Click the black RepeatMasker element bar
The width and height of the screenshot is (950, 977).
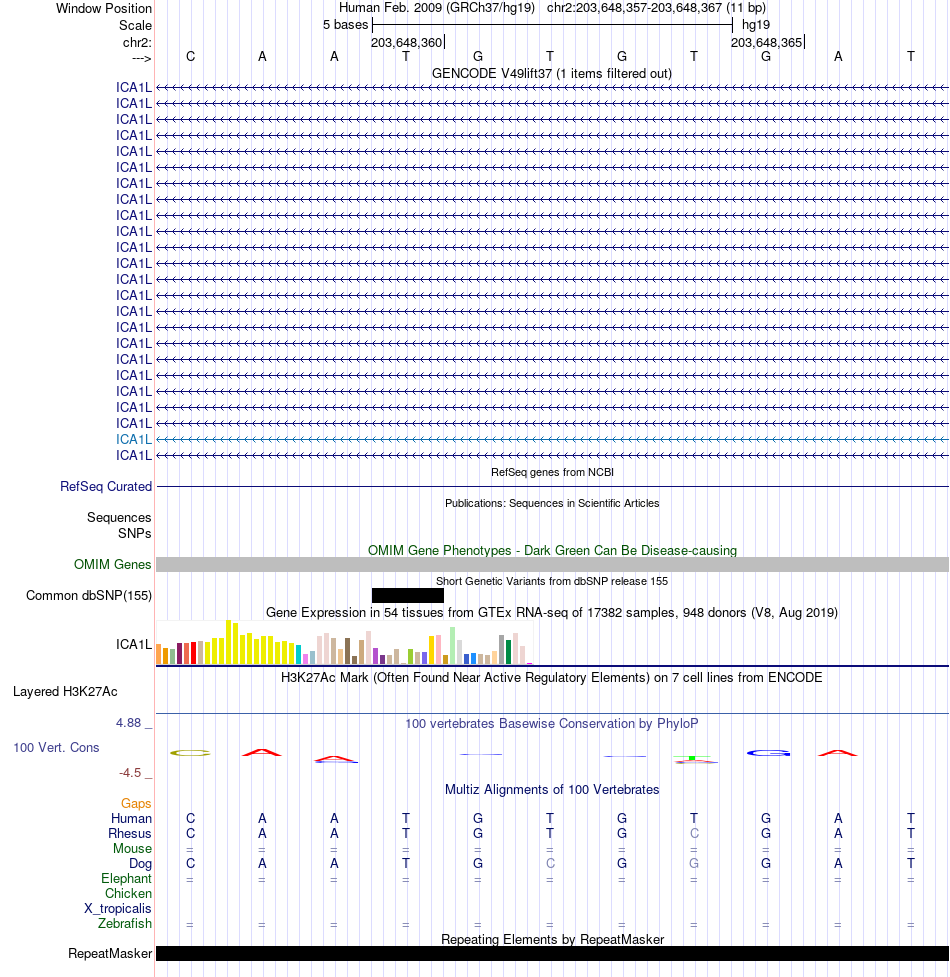pyautogui.click(x=552, y=953)
